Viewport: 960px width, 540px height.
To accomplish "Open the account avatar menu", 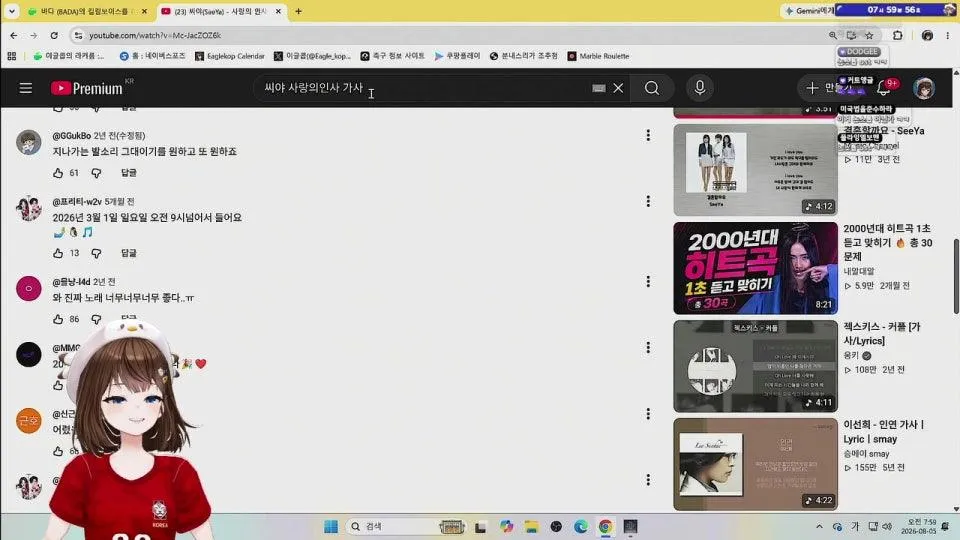I will coord(924,88).
